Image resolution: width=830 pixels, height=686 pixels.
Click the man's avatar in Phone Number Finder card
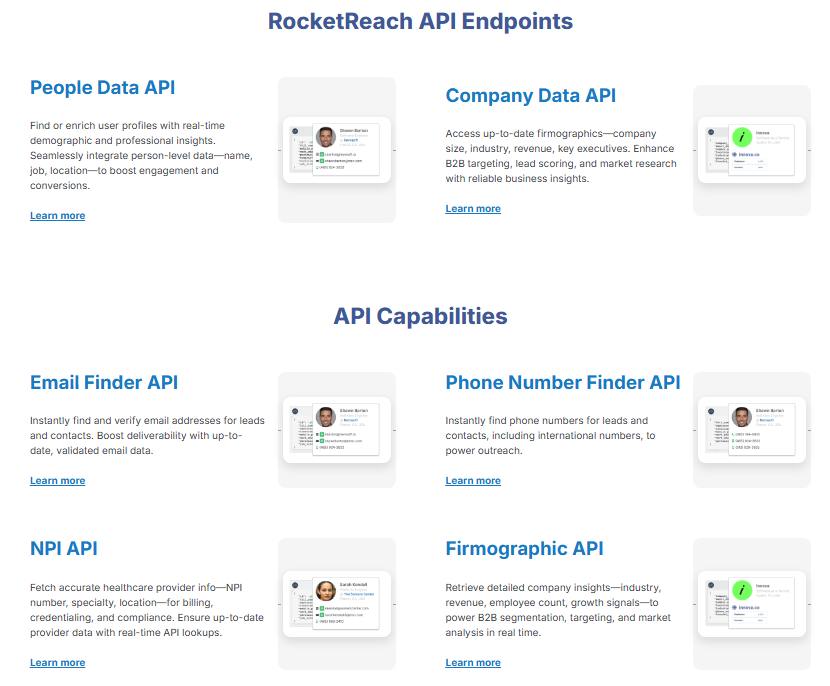point(742,417)
